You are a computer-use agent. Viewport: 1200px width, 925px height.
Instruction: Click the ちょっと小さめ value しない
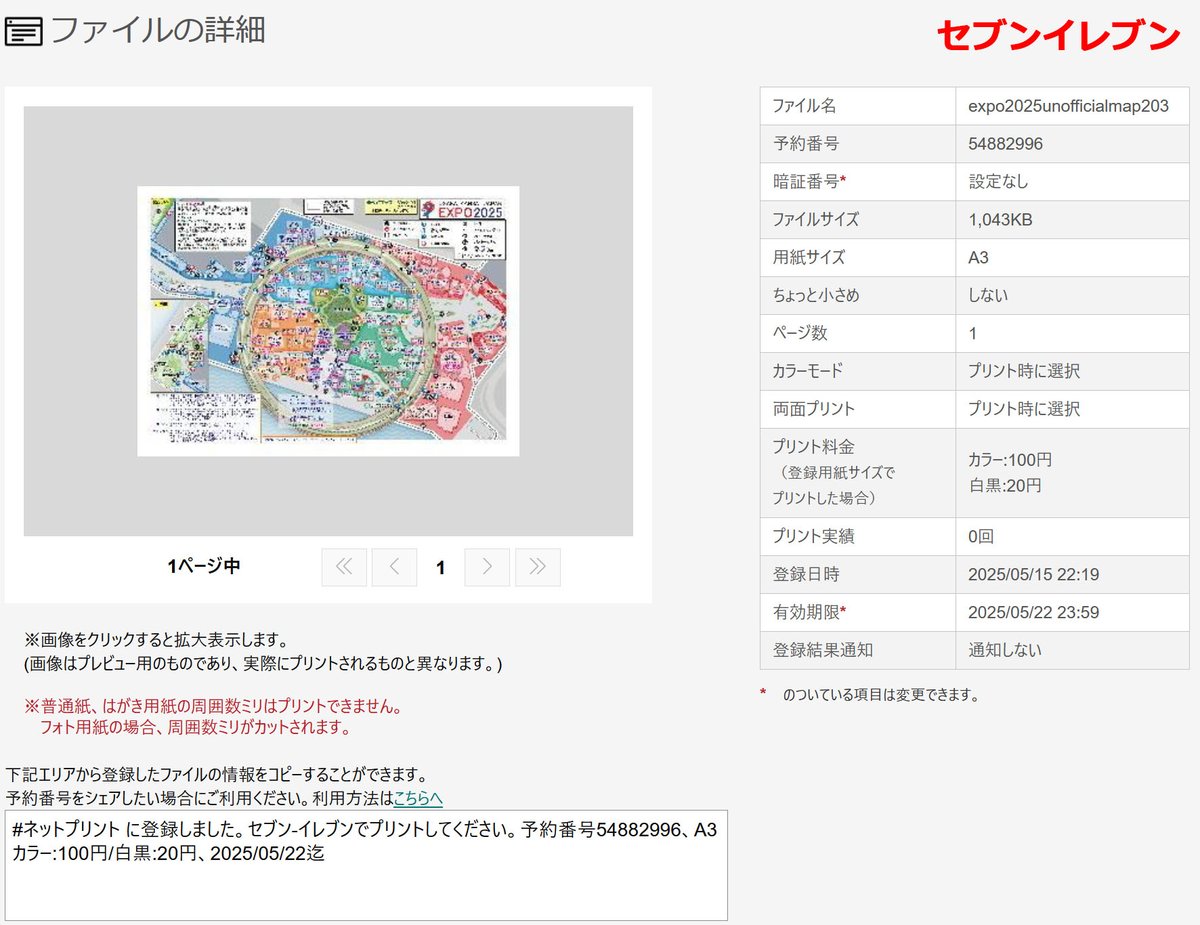click(x=988, y=296)
